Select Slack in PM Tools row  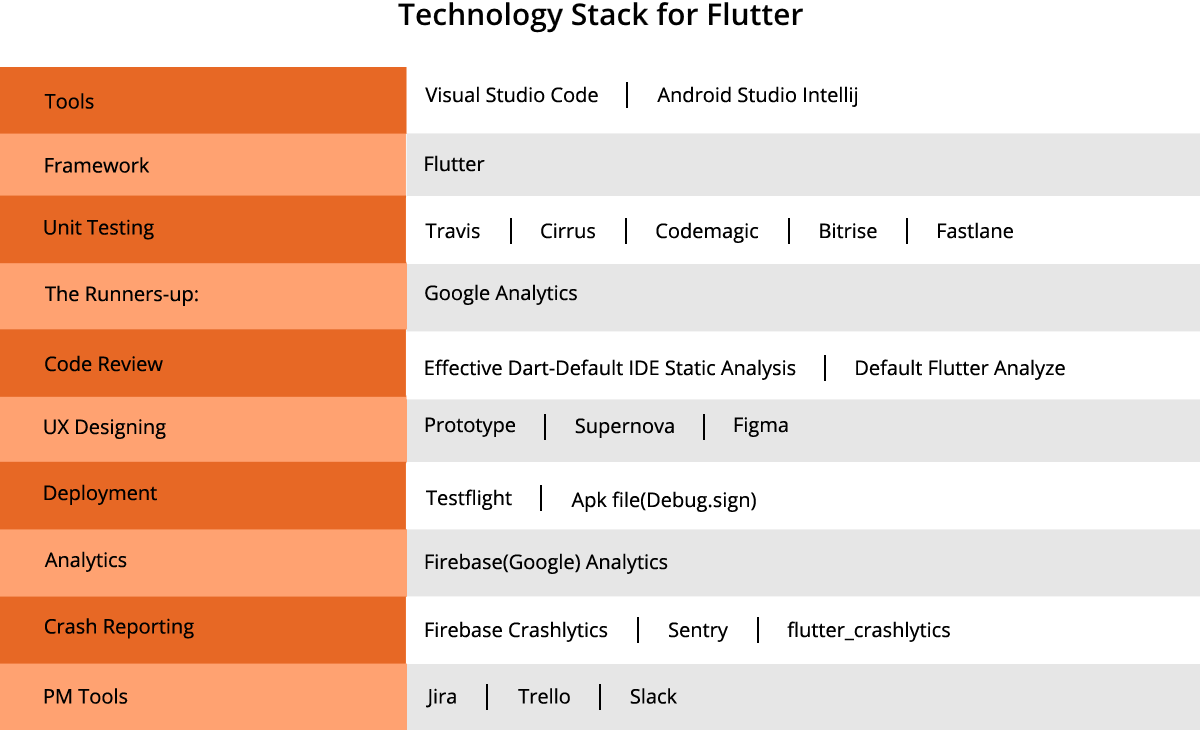point(653,697)
